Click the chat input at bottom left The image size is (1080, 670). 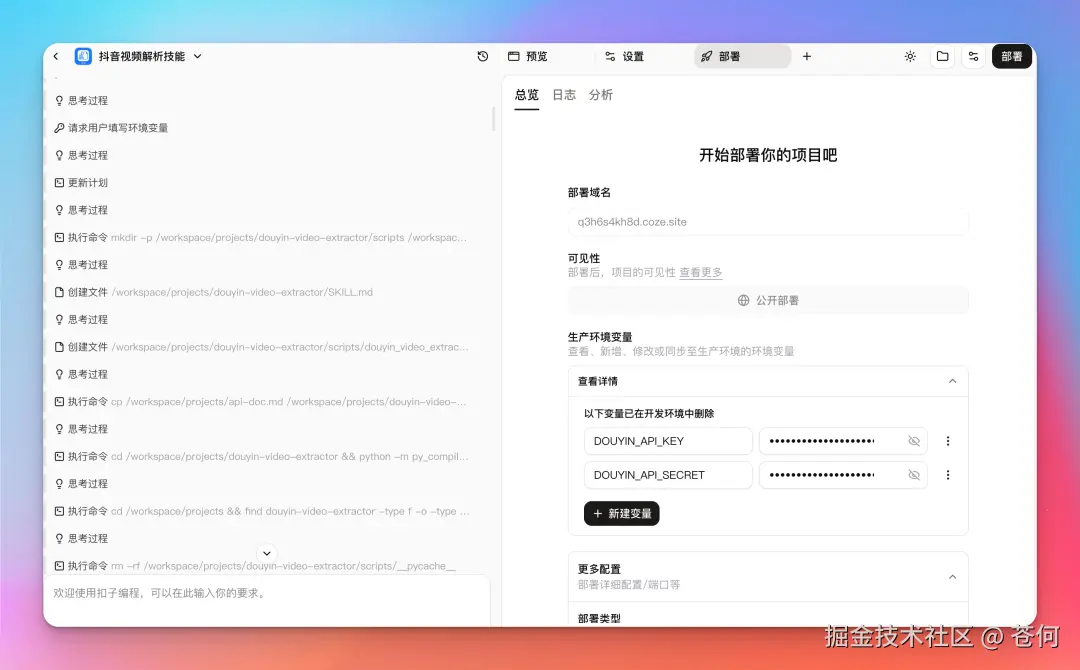coord(265,595)
